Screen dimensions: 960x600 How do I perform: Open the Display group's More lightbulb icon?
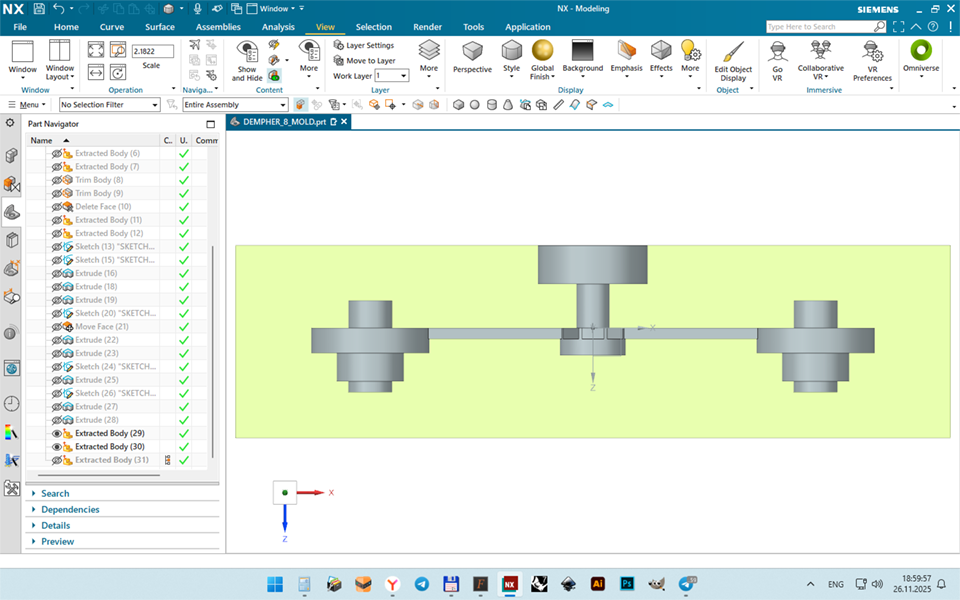click(x=690, y=51)
